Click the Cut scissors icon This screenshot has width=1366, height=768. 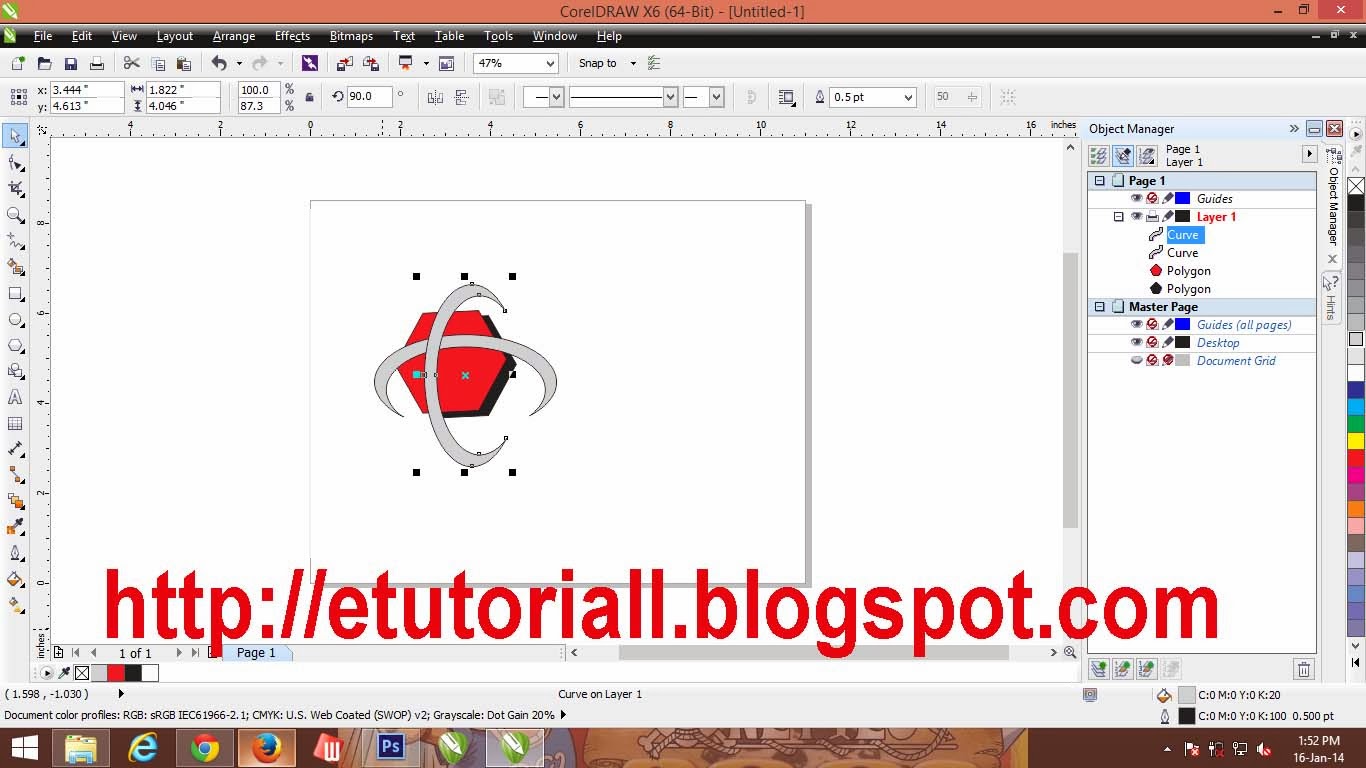tap(132, 63)
